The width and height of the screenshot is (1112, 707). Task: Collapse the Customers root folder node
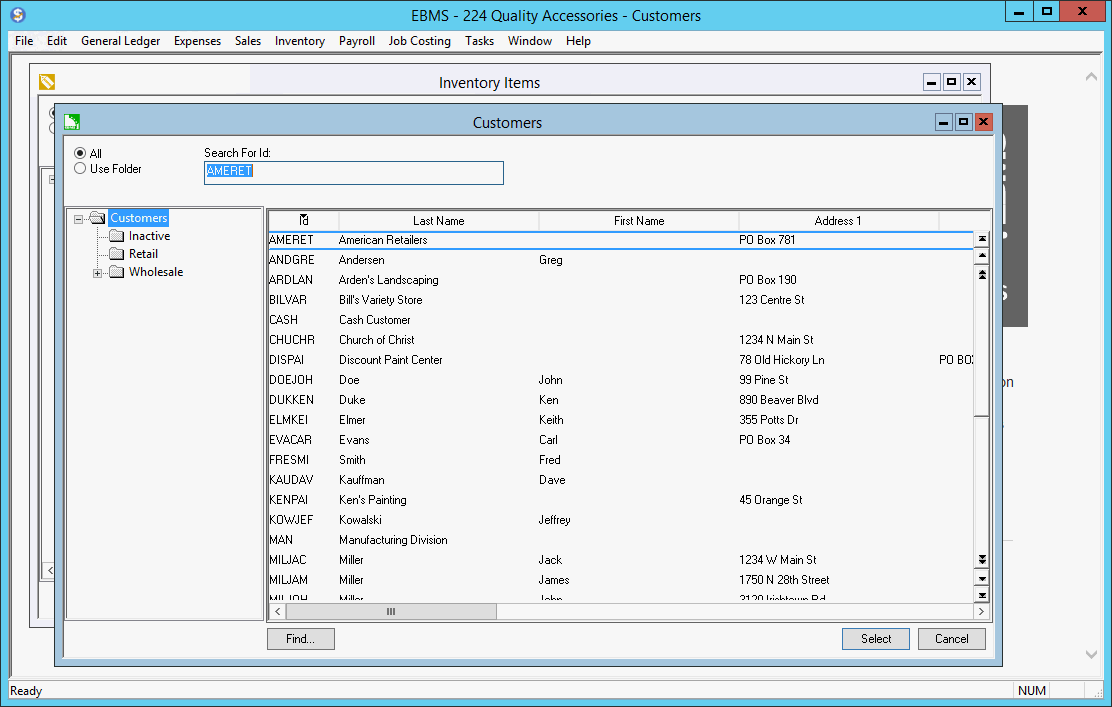pyautogui.click(x=79, y=219)
